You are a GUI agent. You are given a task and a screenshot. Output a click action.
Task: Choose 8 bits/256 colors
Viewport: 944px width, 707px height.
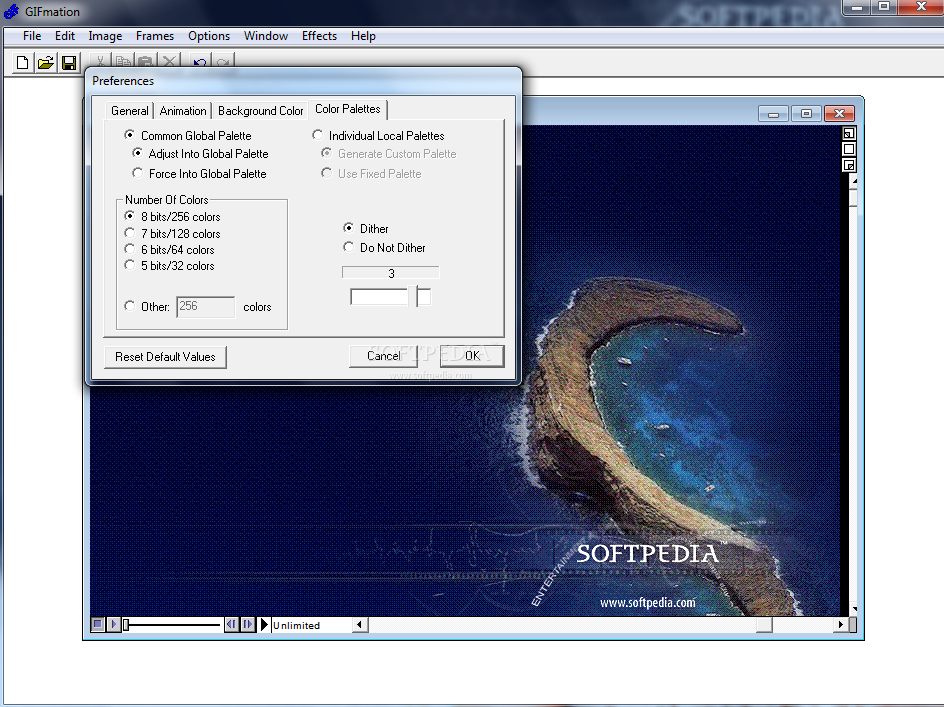(x=172, y=216)
